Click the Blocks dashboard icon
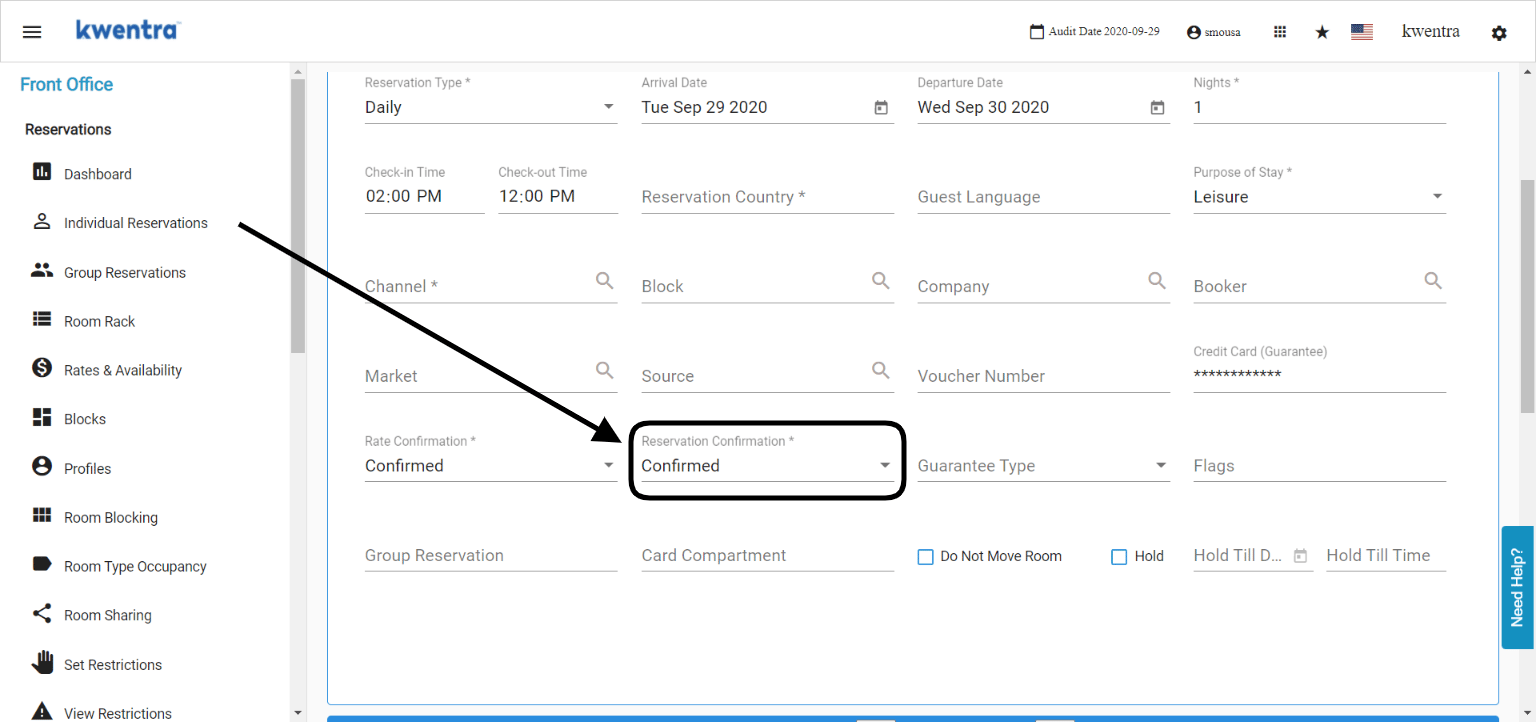 (42, 418)
